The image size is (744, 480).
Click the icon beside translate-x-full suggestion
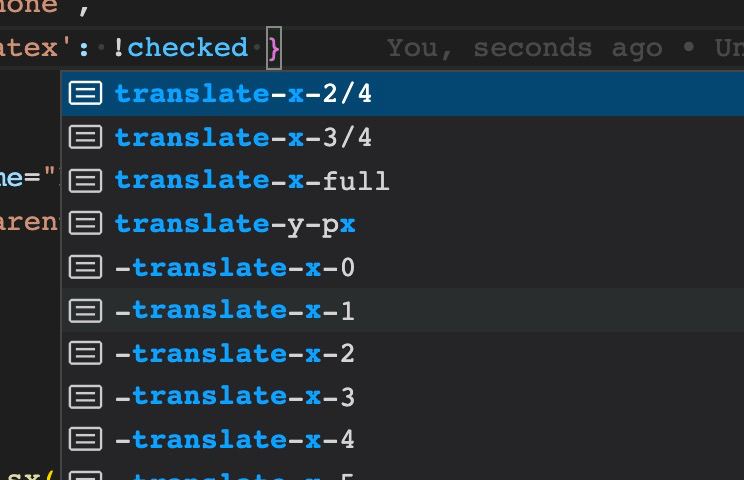click(85, 181)
